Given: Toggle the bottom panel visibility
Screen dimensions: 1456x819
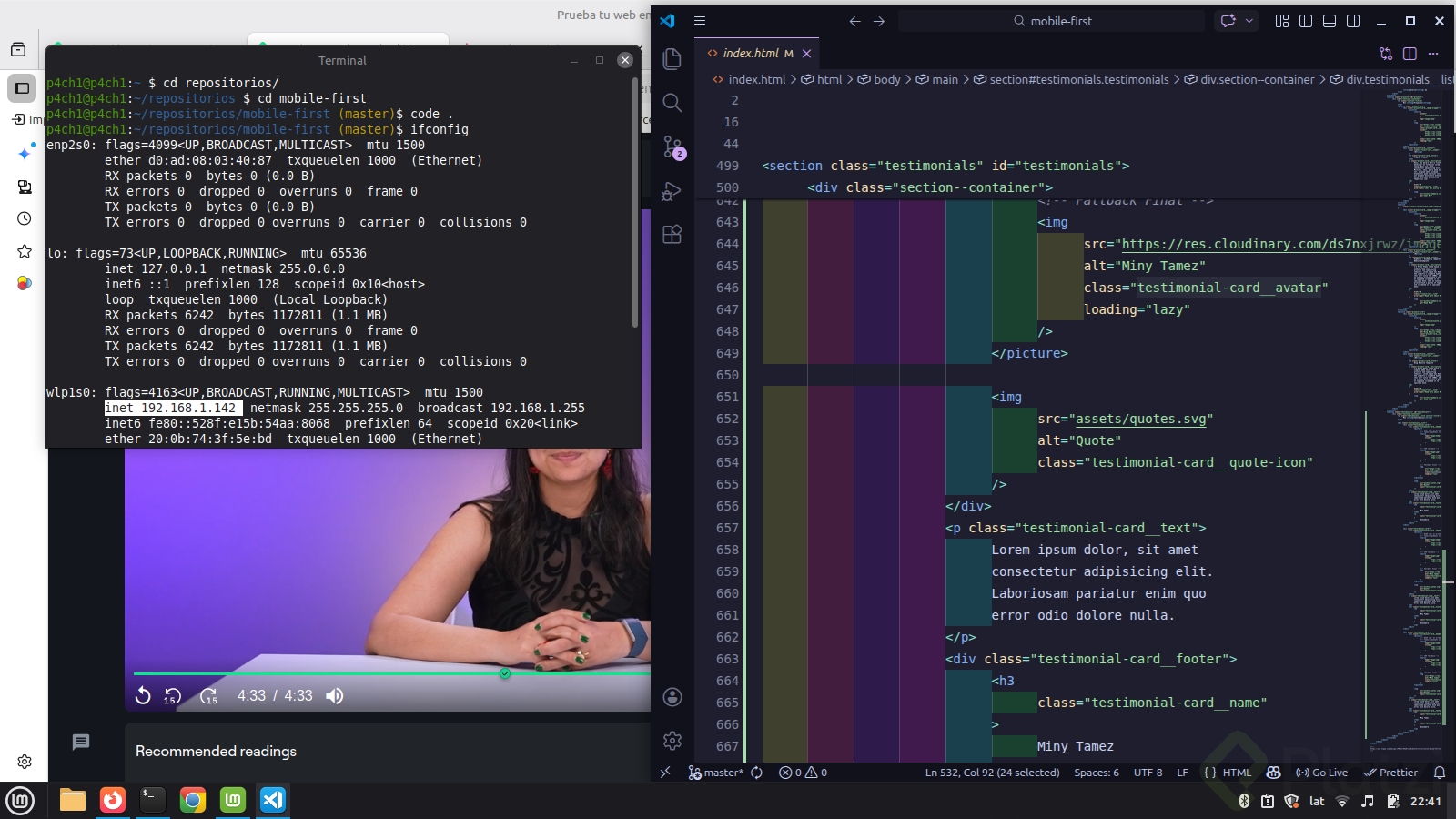Looking at the screenshot, I should coord(1330,21).
